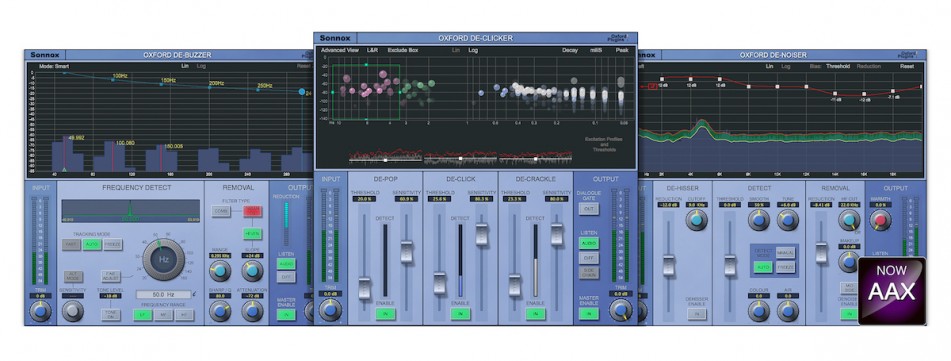Adjust the De-Hisser Cutoff knob
The image size is (951, 361).
pyautogui.click(x=697, y=220)
